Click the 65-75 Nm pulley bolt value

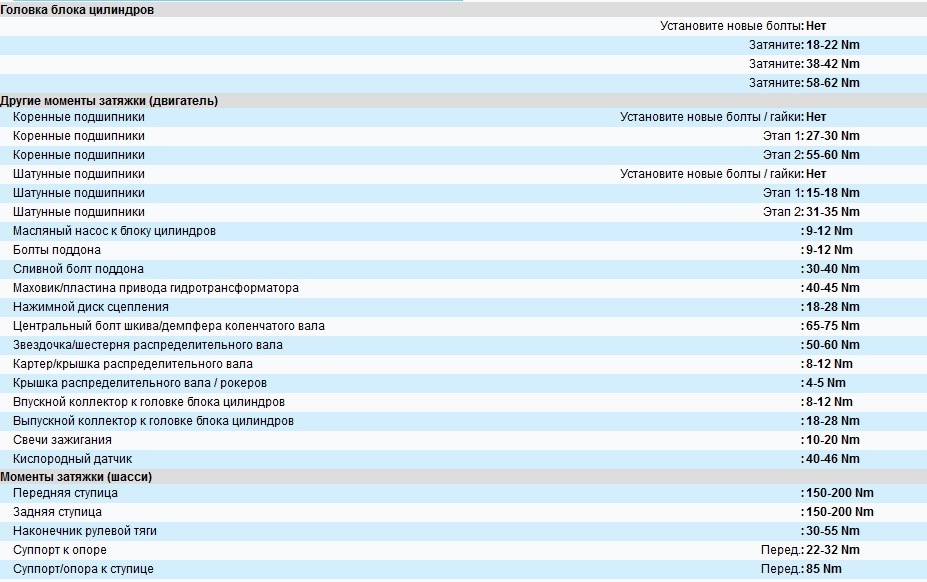click(832, 325)
